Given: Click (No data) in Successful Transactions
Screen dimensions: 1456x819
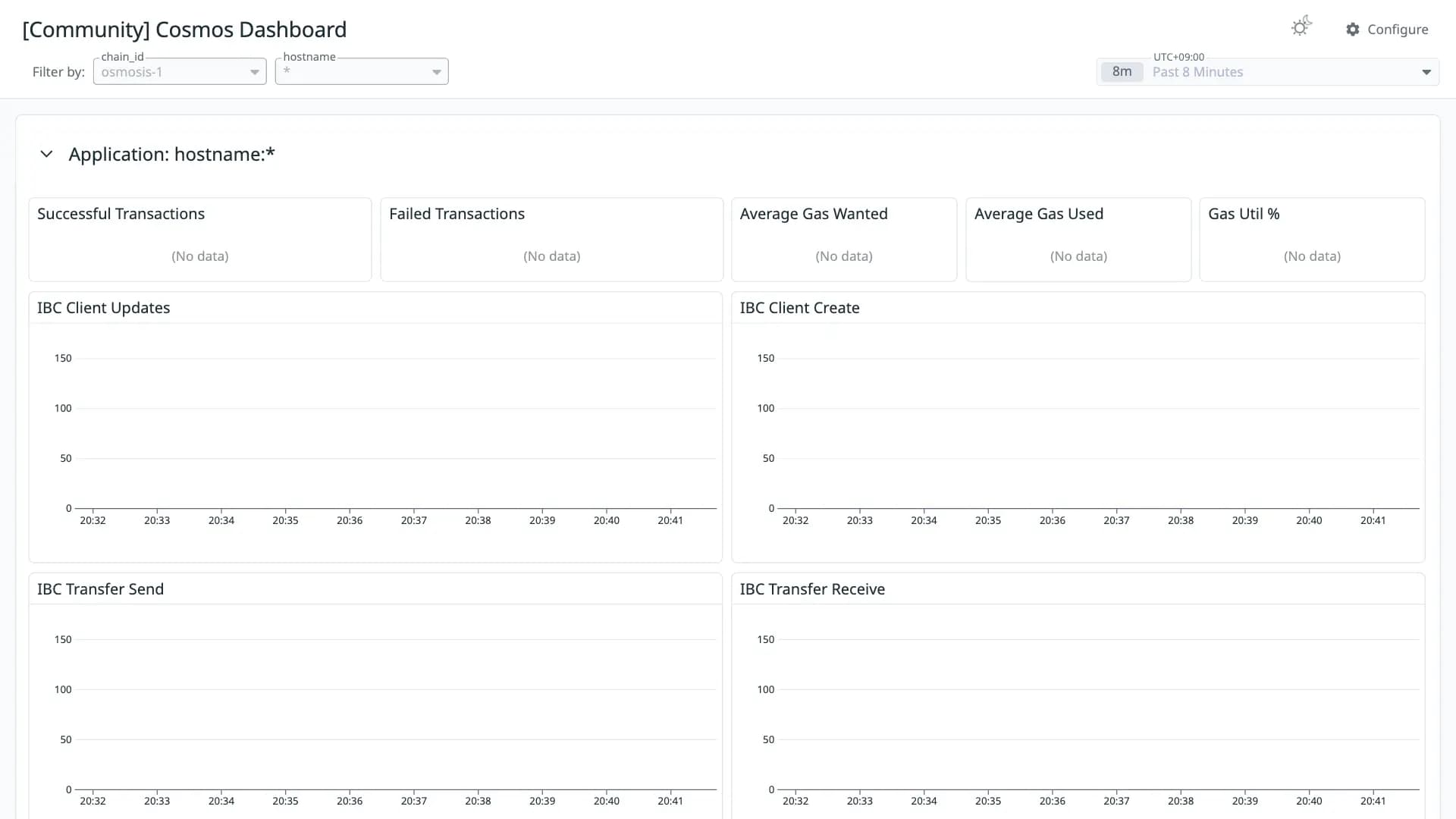Looking at the screenshot, I should [x=200, y=256].
